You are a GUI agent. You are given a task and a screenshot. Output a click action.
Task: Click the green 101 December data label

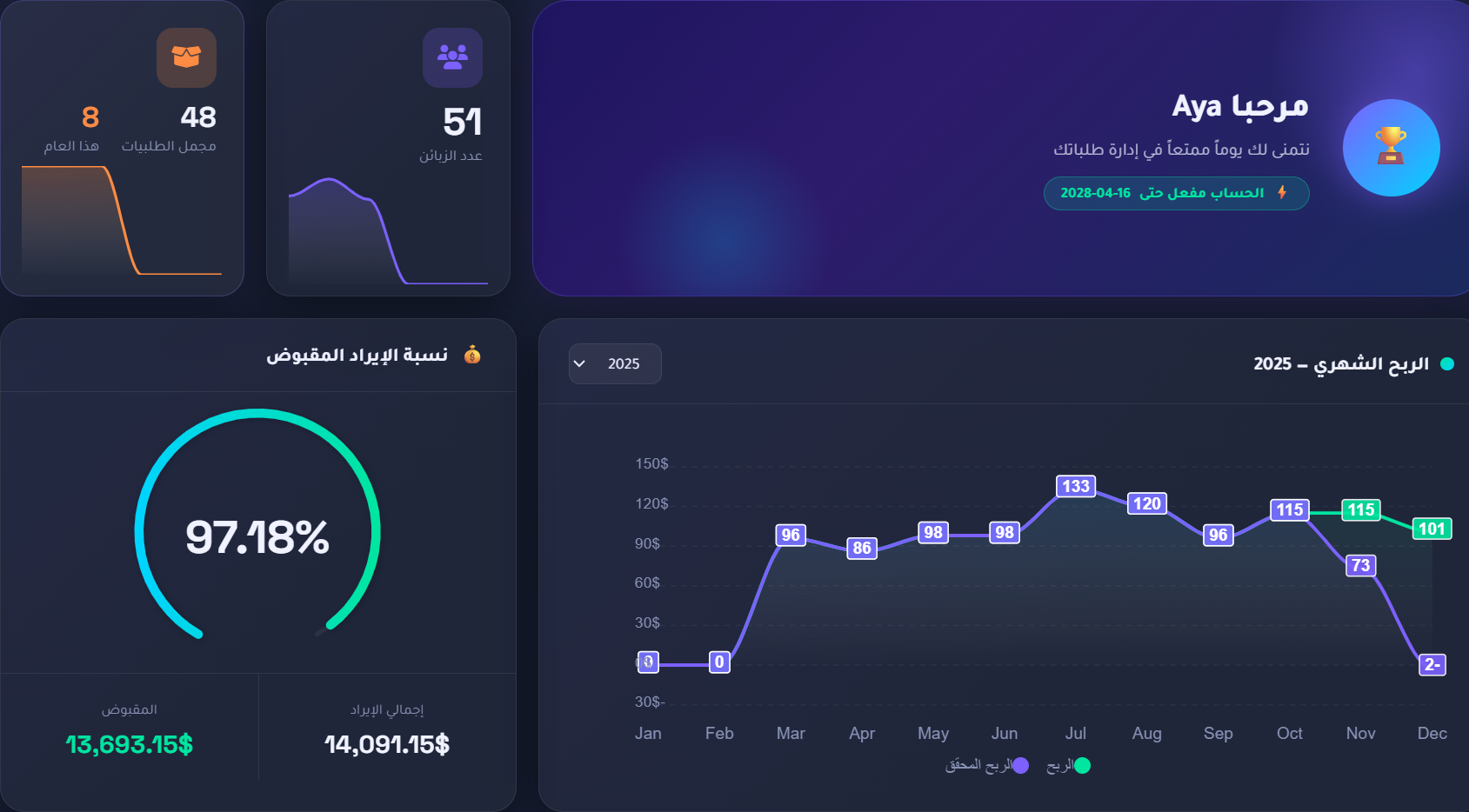[1432, 529]
